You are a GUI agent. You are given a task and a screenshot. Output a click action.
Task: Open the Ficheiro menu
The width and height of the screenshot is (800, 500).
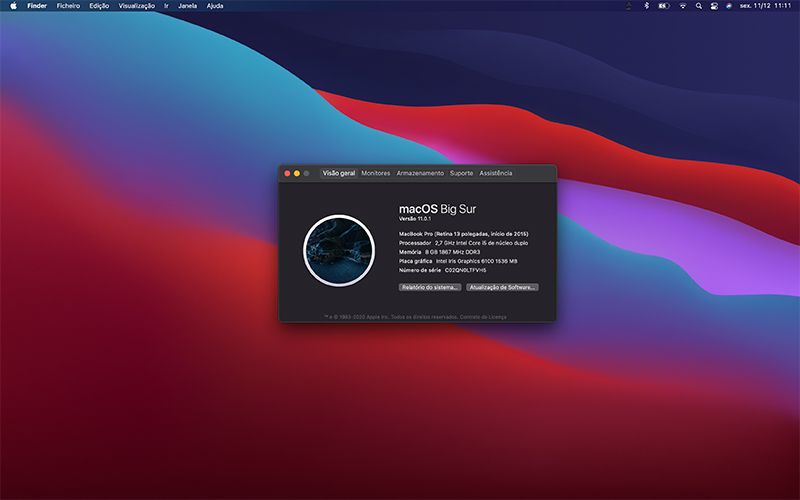click(x=68, y=6)
